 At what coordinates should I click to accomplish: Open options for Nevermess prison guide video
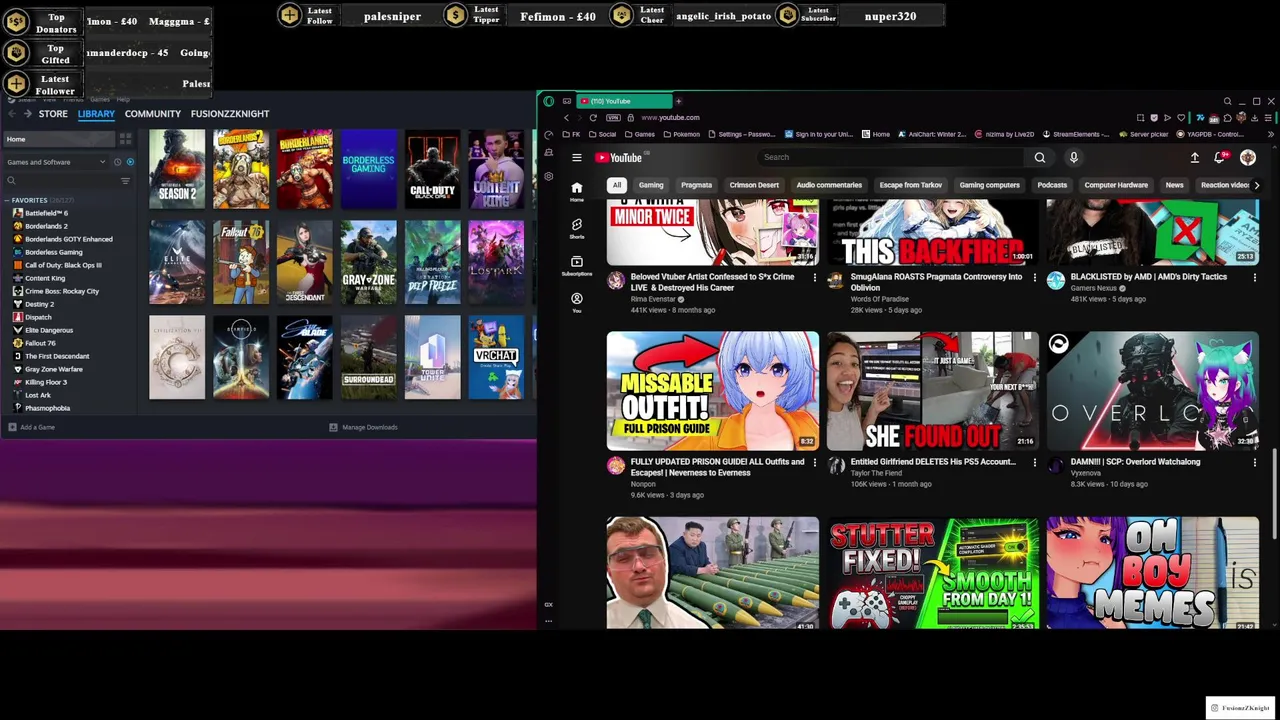[814, 462]
